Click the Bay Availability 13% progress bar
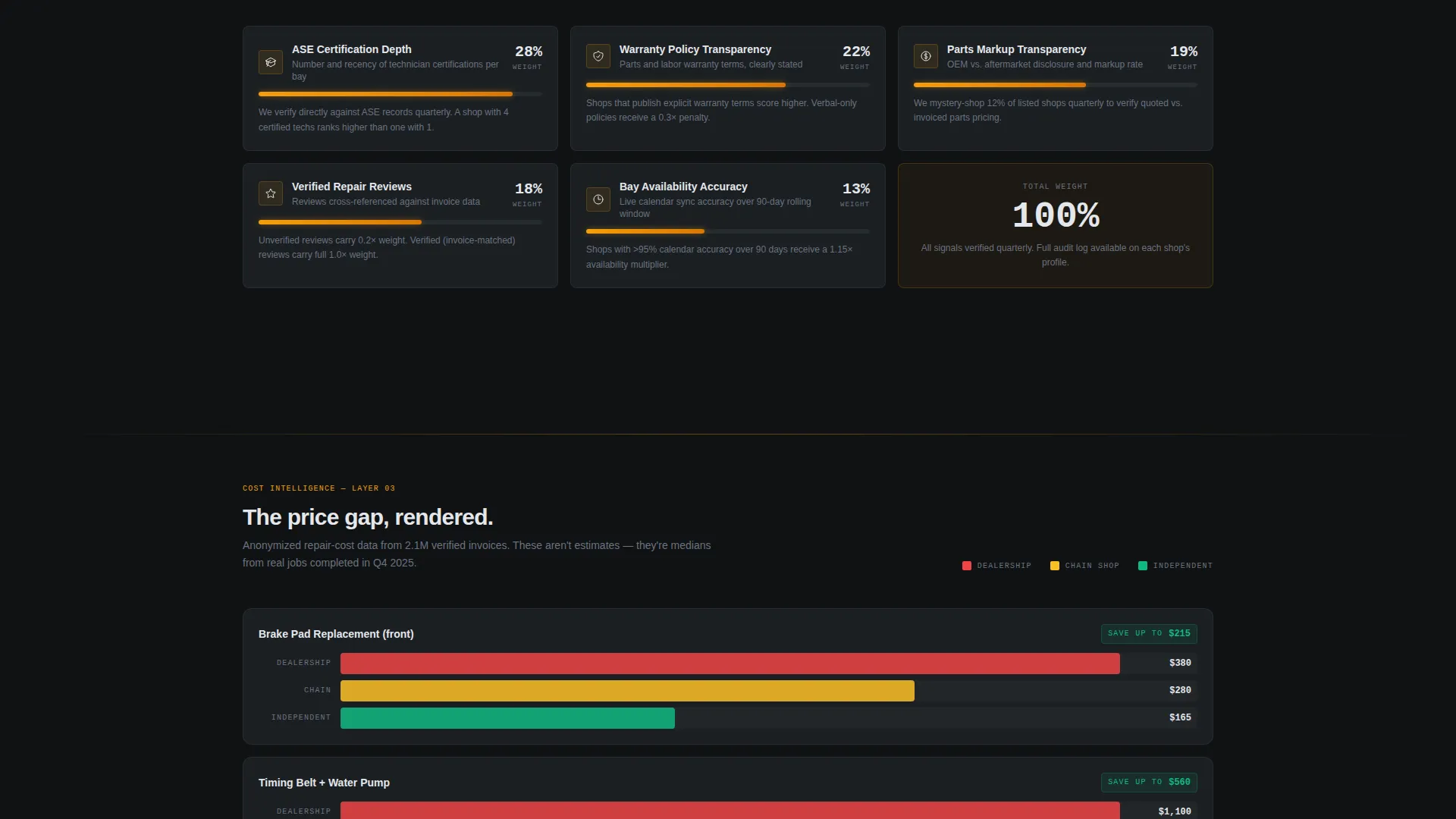 pos(728,231)
